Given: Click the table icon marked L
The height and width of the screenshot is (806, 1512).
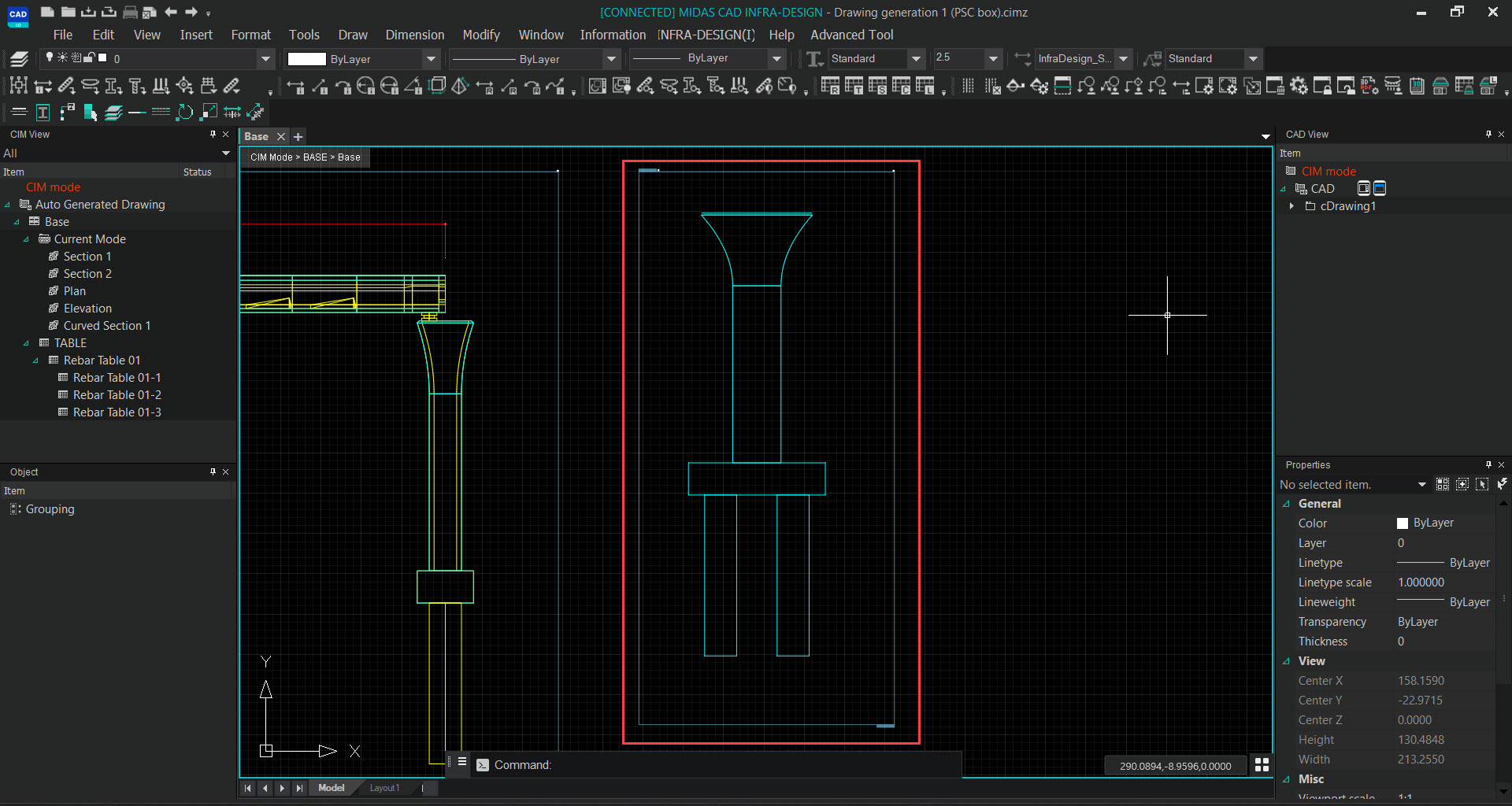Looking at the screenshot, I should point(925,86).
